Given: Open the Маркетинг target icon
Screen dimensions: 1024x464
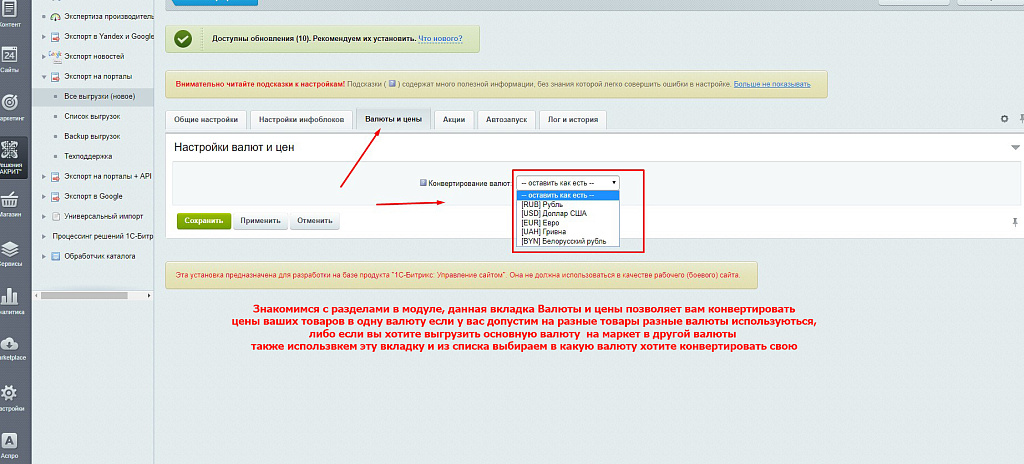Looking at the screenshot, I should pyautogui.click(x=9, y=103).
